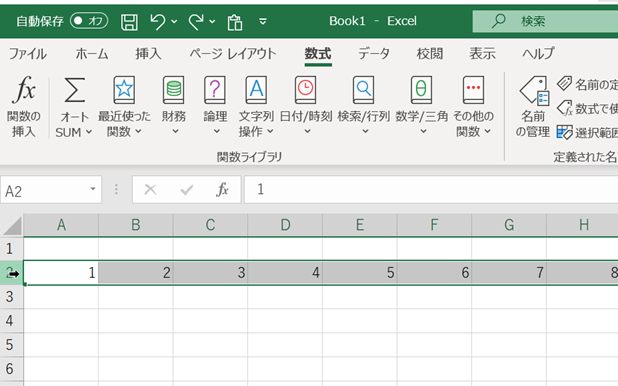The height and width of the screenshot is (386, 618).
Task: Select cell B2 containing 2
Action: point(136,273)
